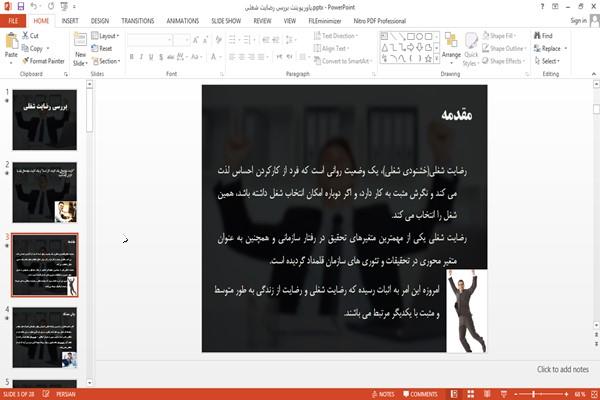Click to add notes area

[x=562, y=369]
